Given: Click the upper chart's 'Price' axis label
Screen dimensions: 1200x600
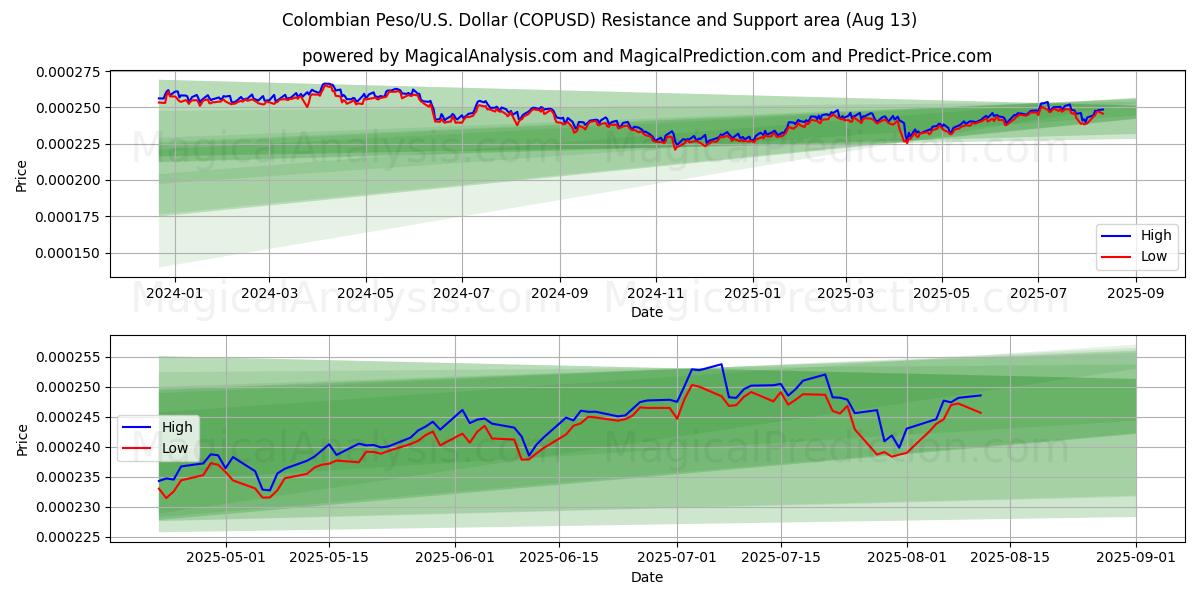Looking at the screenshot, I should (22, 174).
